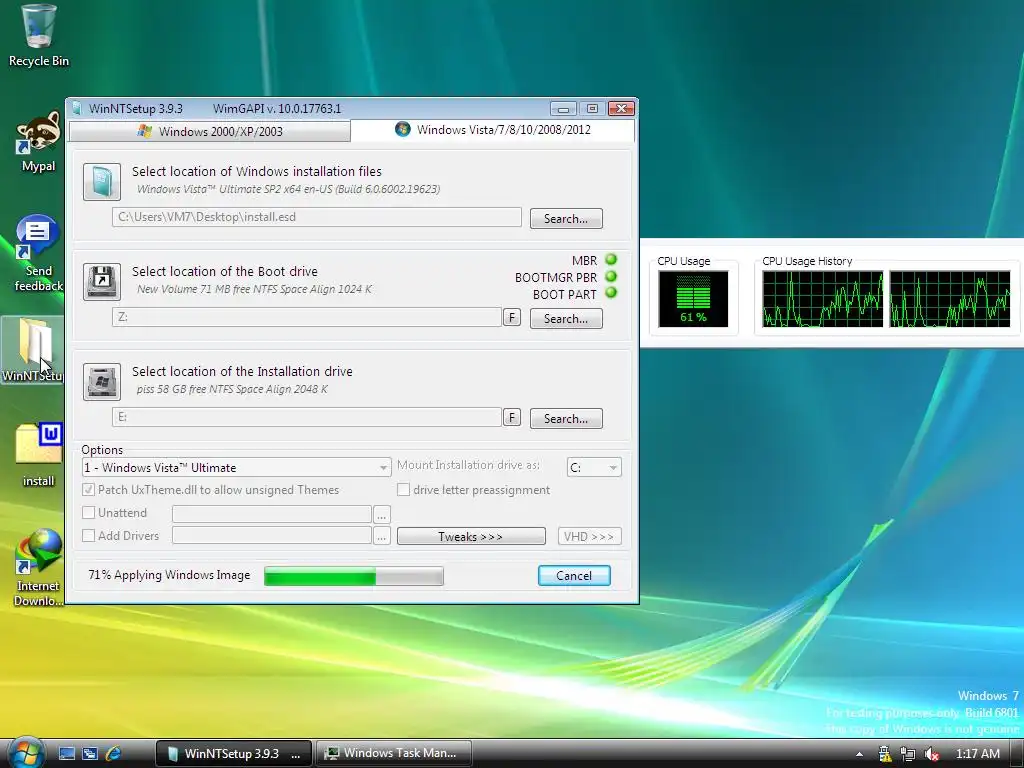Click Search for the Installation drive

[566, 419]
